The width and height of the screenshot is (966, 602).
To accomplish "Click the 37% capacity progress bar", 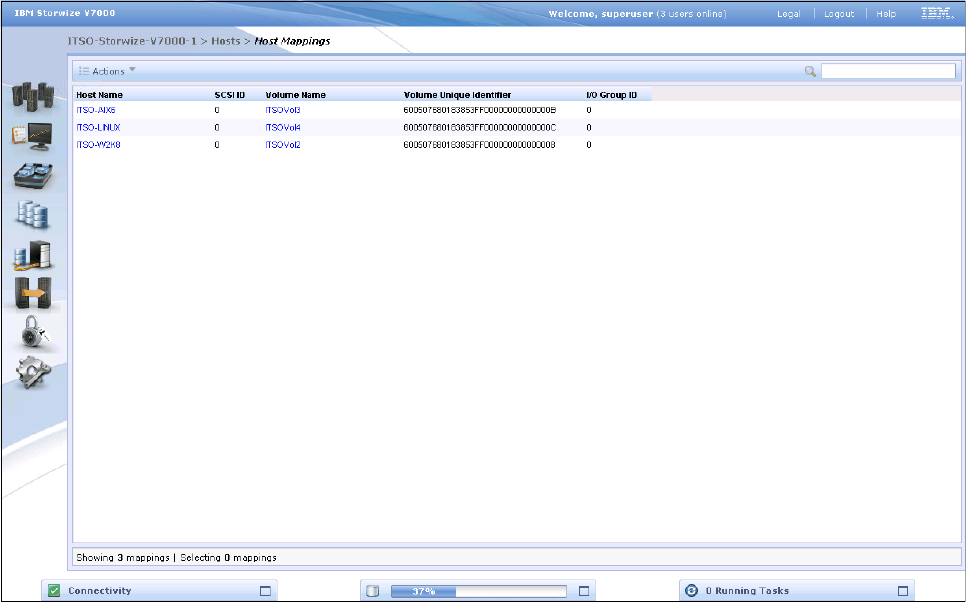I will pyautogui.click(x=478, y=591).
